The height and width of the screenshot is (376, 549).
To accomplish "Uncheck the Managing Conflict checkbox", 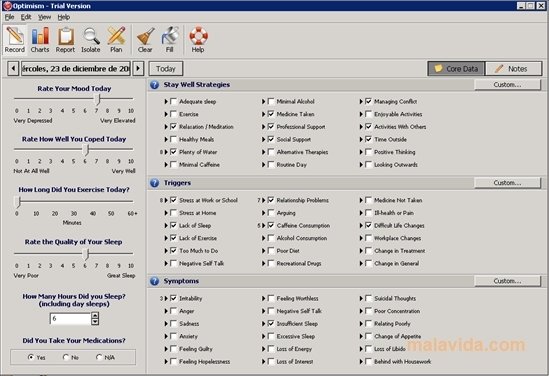I will click(x=368, y=102).
